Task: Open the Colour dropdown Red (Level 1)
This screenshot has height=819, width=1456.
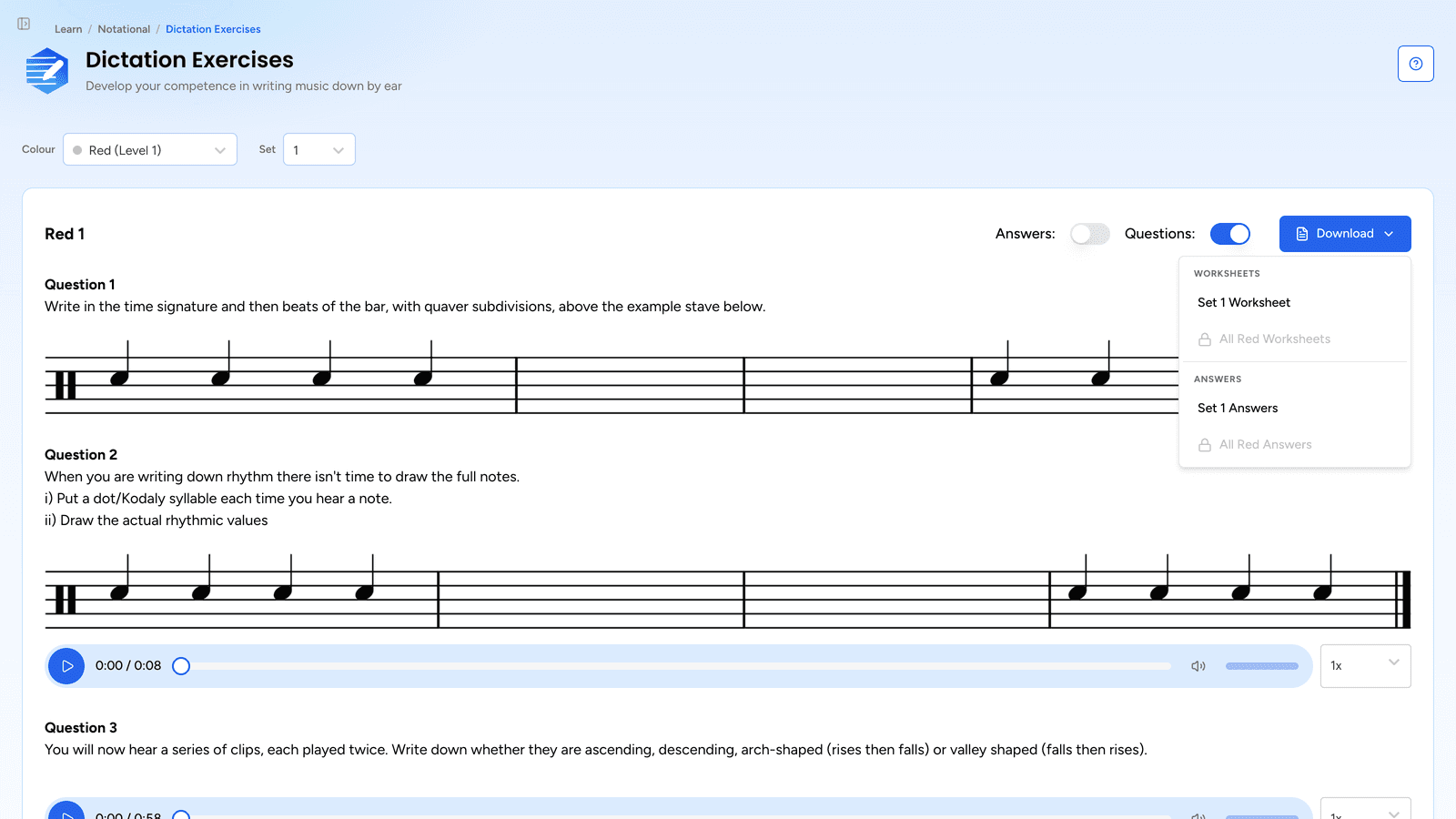Action: pyautogui.click(x=150, y=150)
